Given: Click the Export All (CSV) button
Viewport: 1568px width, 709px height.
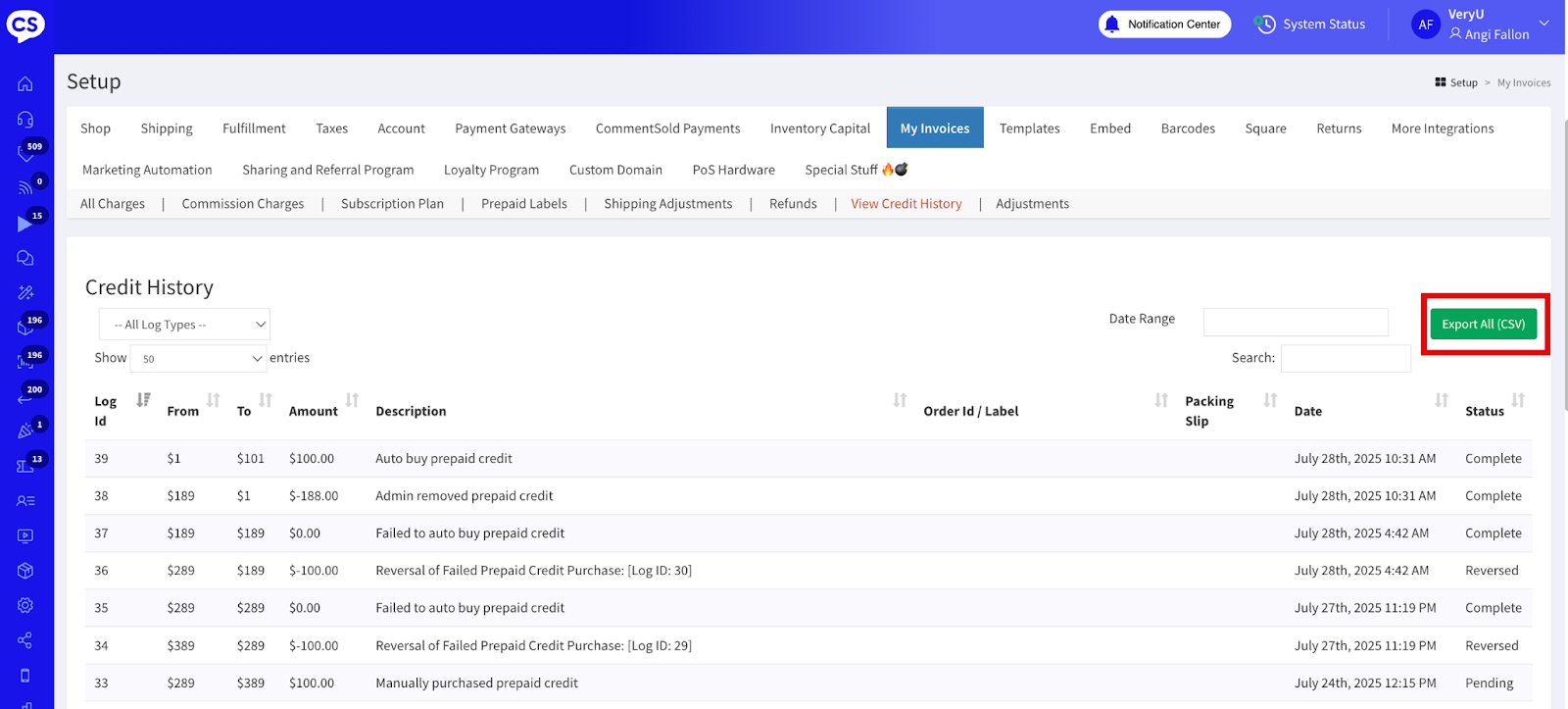Looking at the screenshot, I should 1483,325.
